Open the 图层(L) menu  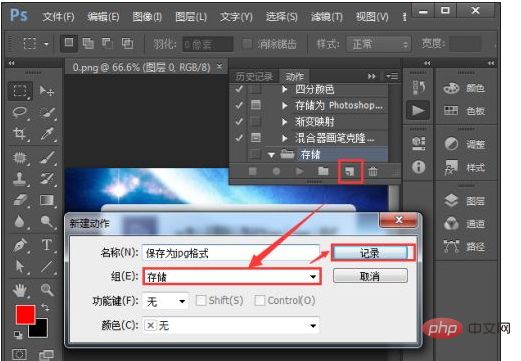click(x=191, y=17)
